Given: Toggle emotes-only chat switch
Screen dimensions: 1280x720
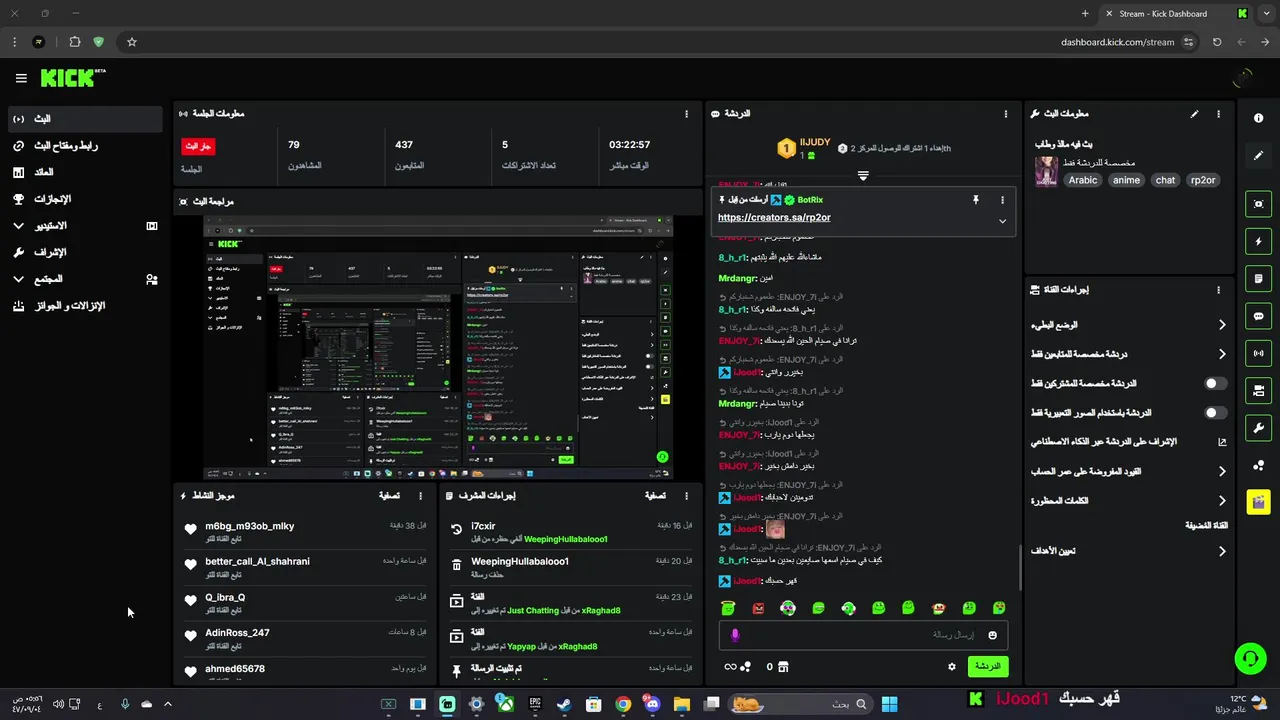Looking at the screenshot, I should [1215, 412].
